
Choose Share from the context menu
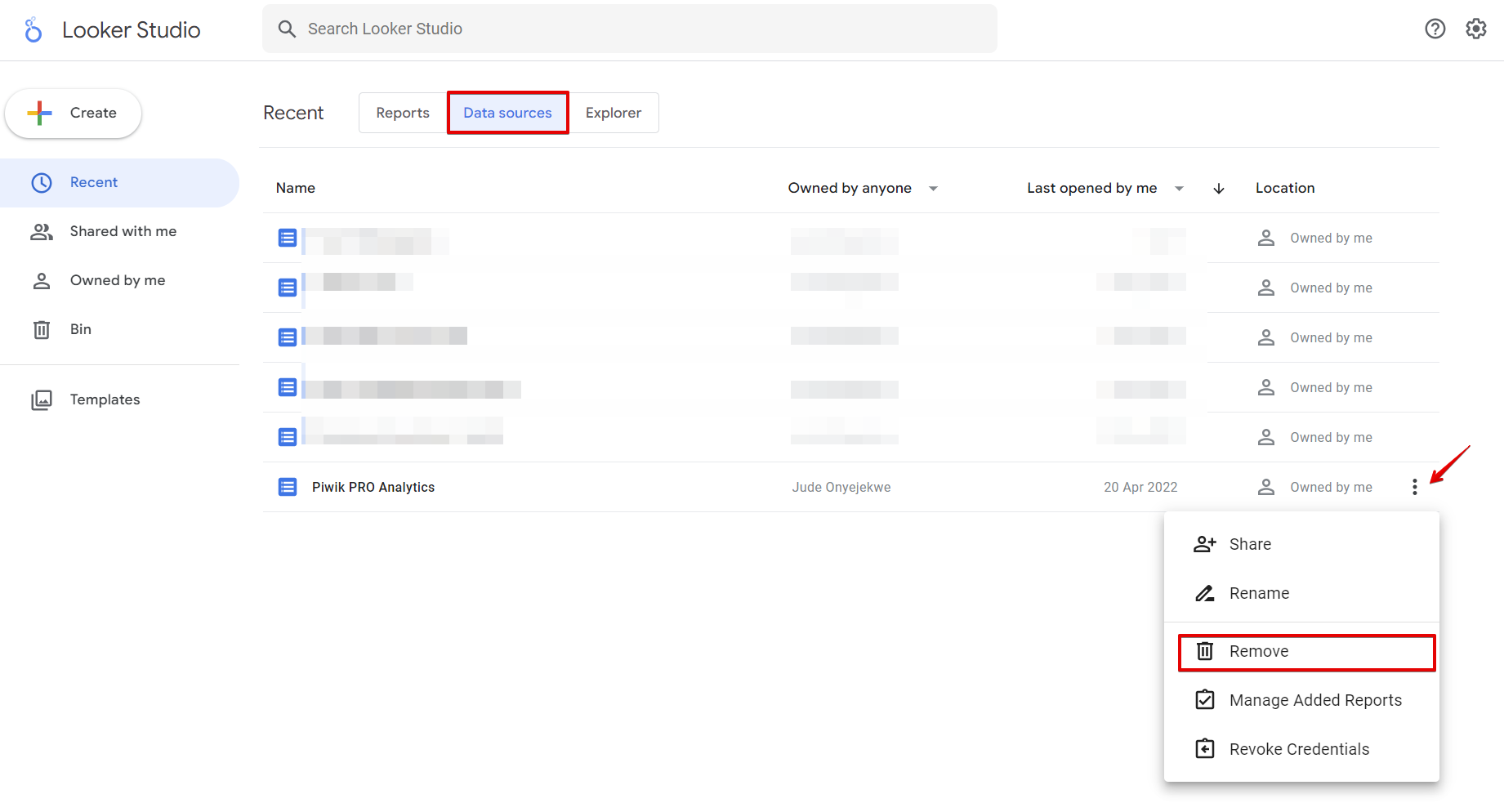[x=1301, y=544]
